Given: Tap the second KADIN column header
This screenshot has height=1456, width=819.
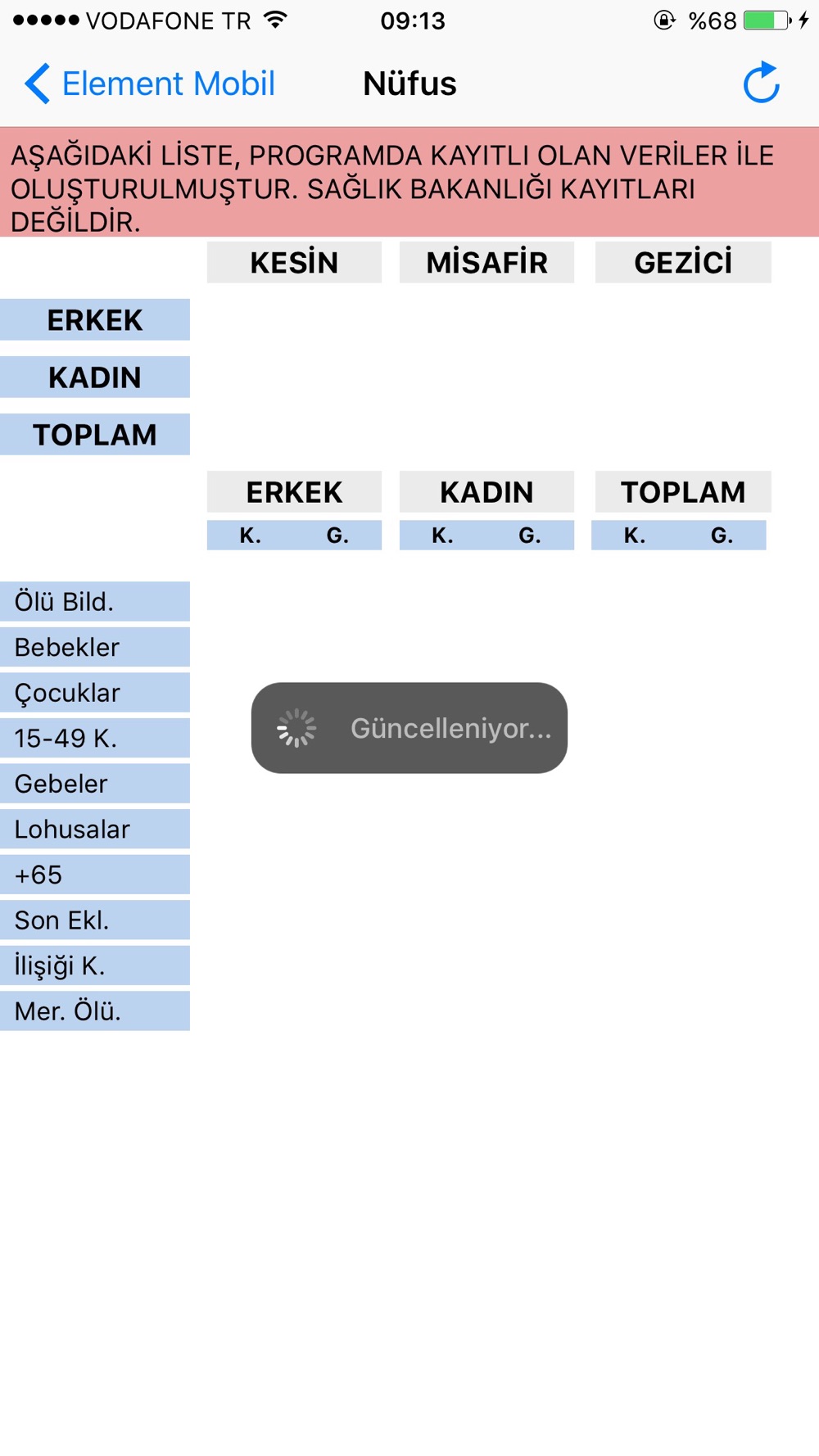Looking at the screenshot, I should pos(486,491).
